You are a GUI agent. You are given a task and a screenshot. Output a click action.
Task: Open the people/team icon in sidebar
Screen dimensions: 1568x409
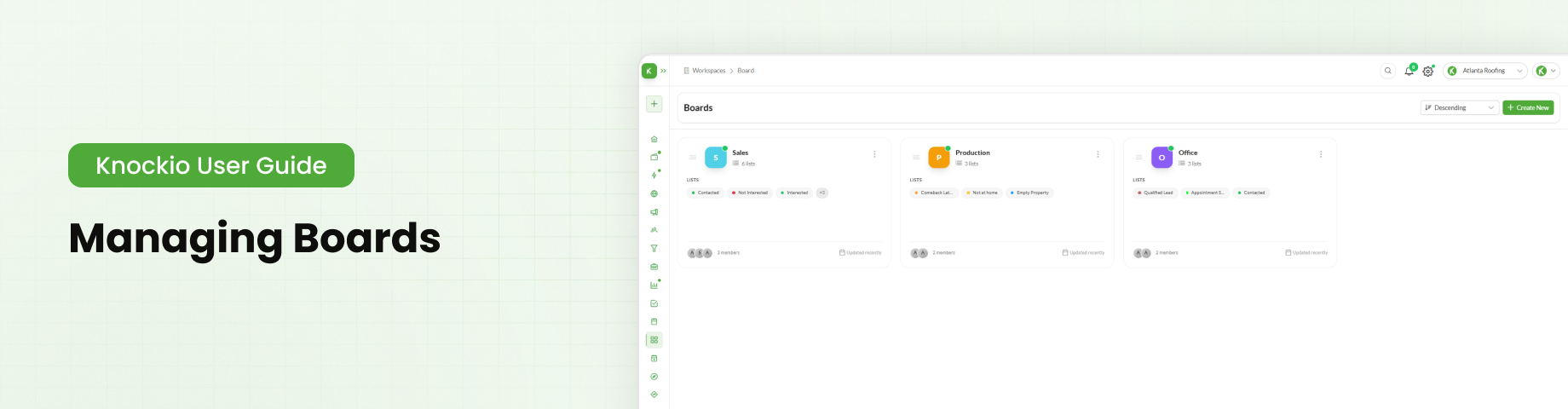654,230
